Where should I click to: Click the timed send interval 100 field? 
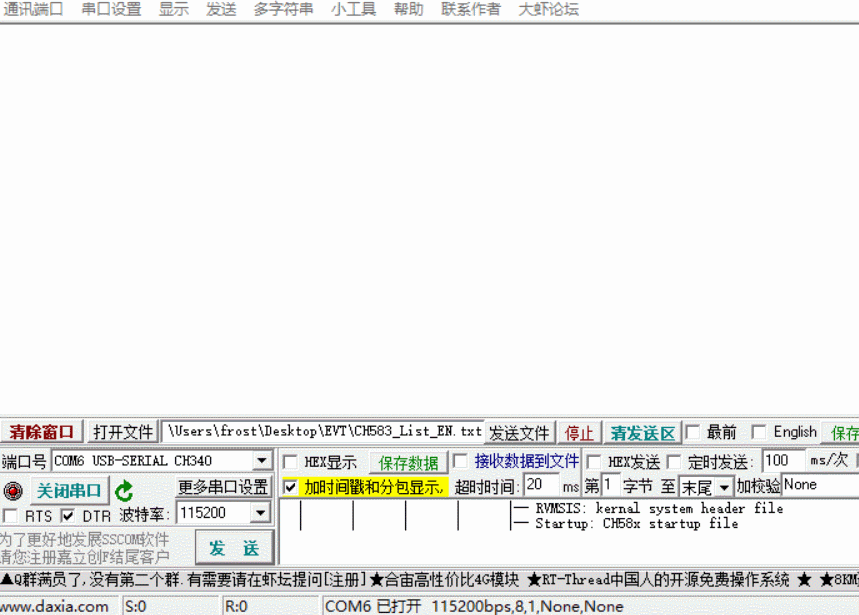[783, 460]
